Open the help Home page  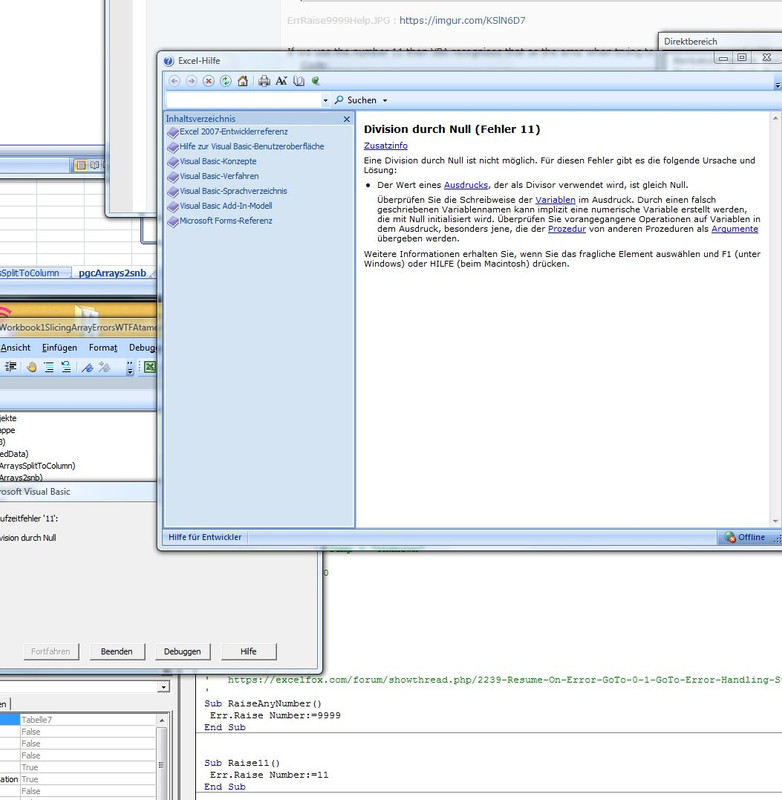pyautogui.click(x=243, y=81)
